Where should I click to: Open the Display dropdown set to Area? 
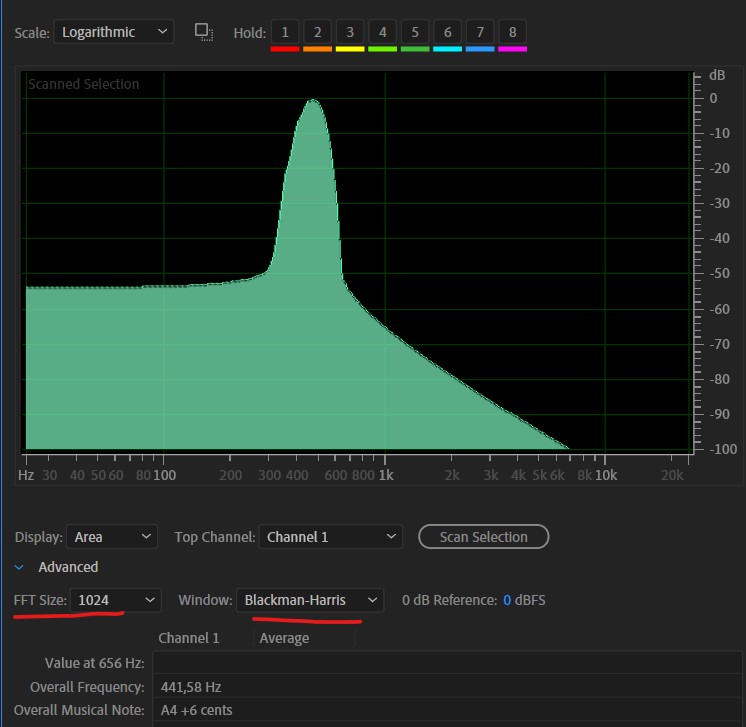click(x=112, y=537)
